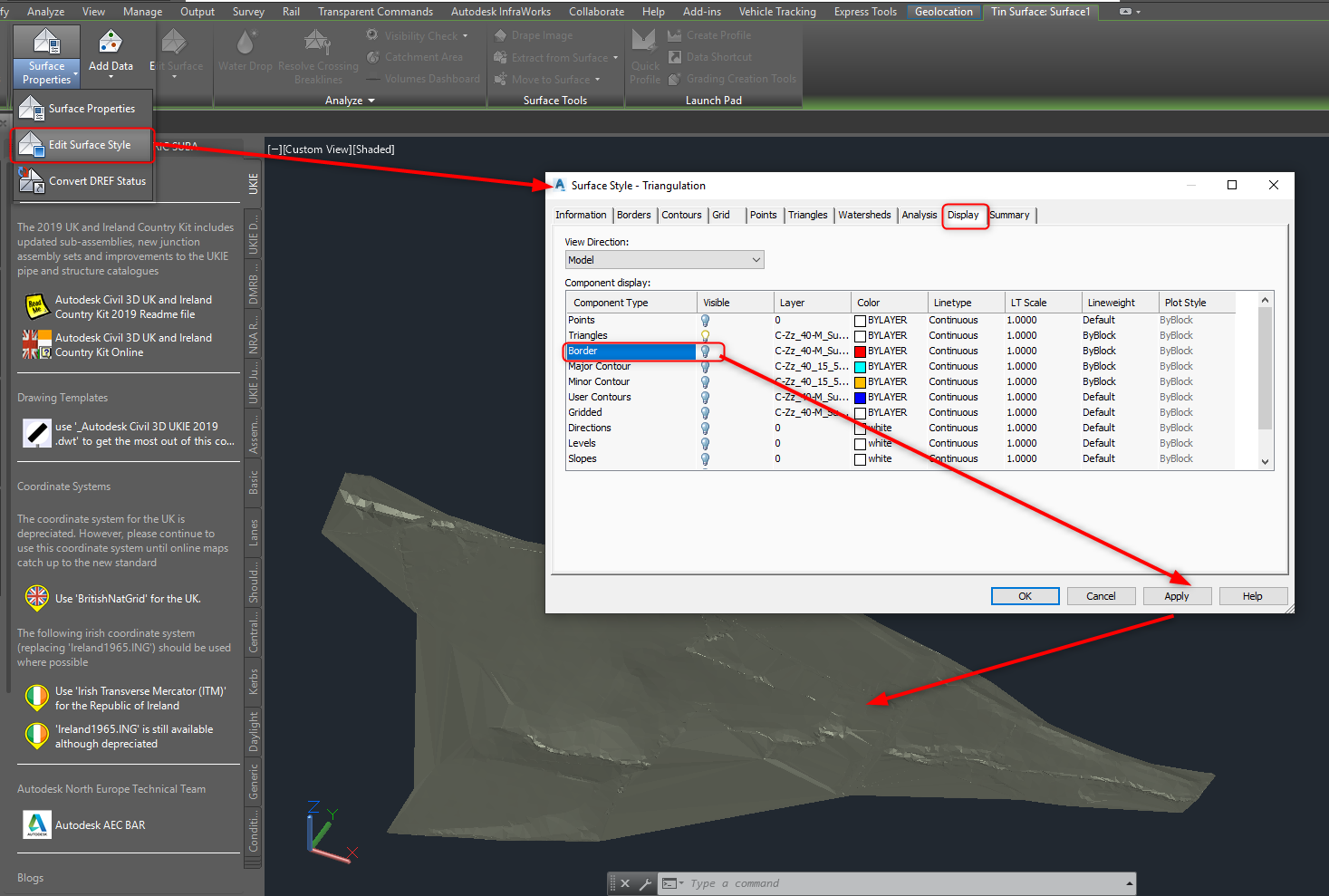Click the Cancel button
The image size is (1329, 896).
pos(1101,596)
